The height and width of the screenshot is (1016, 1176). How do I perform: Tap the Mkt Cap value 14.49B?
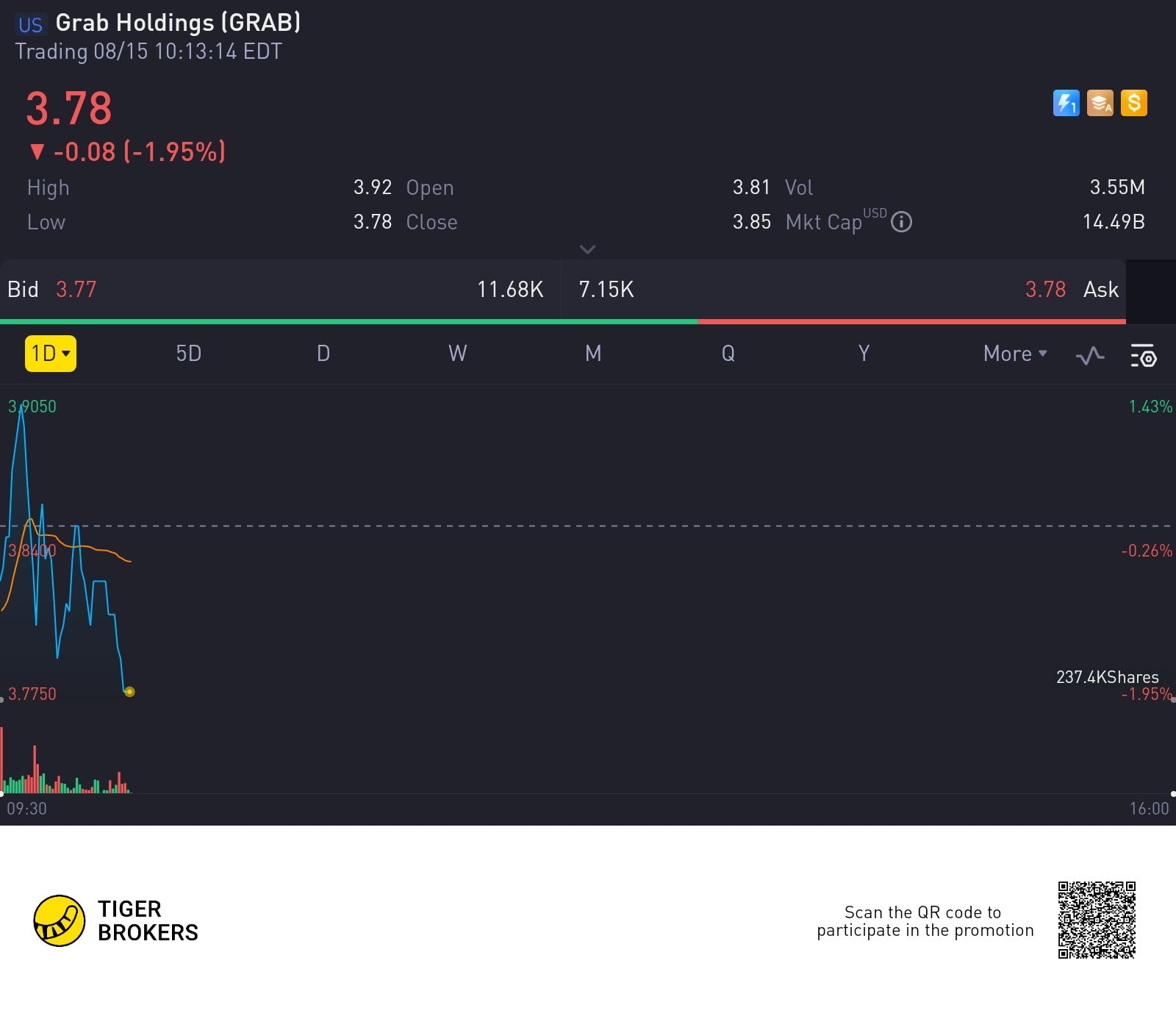[x=1114, y=221]
